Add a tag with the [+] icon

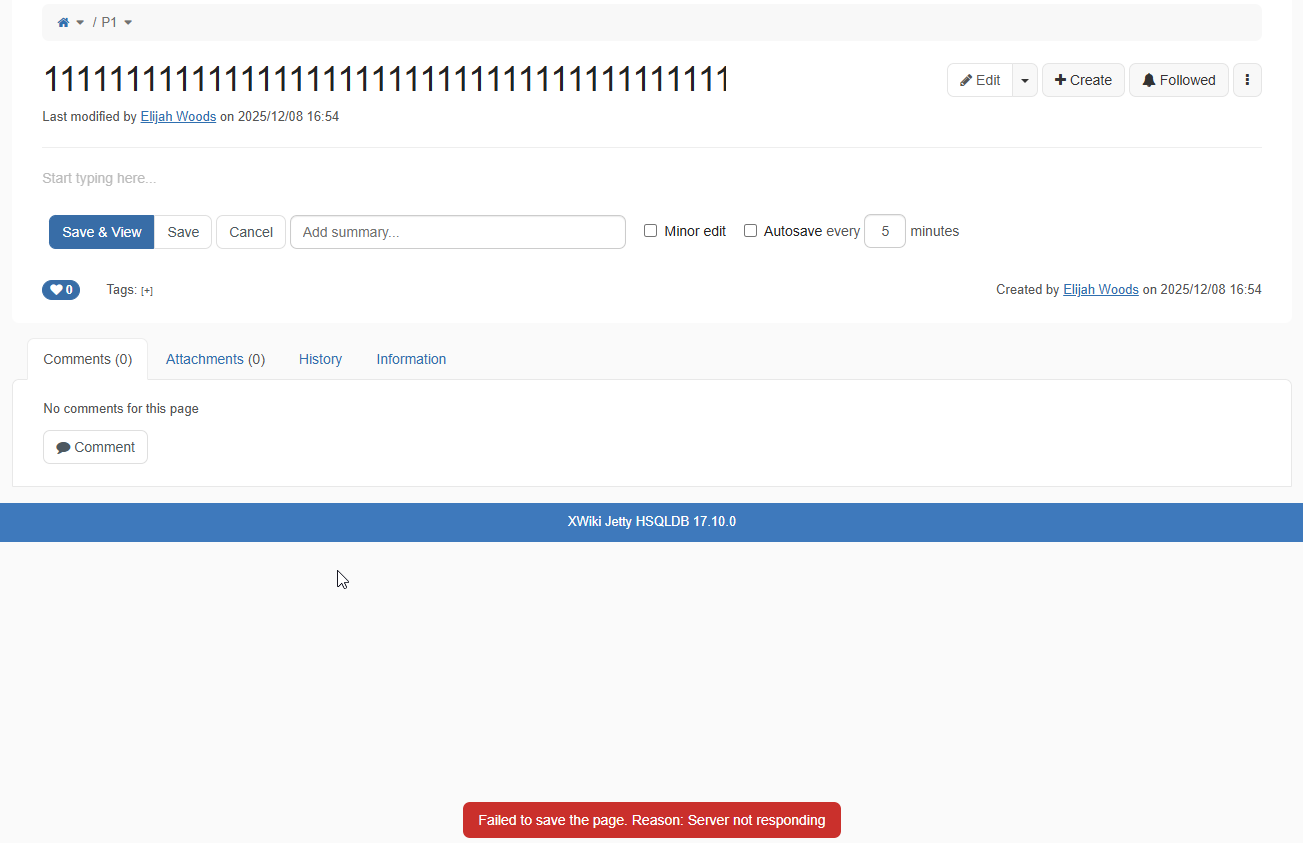[147, 291]
